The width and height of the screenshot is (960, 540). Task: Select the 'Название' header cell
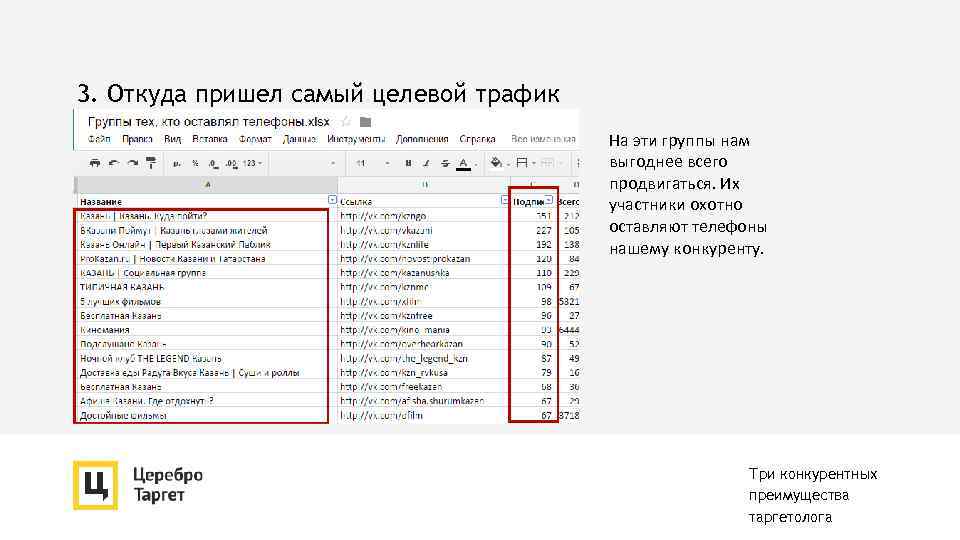206,201
